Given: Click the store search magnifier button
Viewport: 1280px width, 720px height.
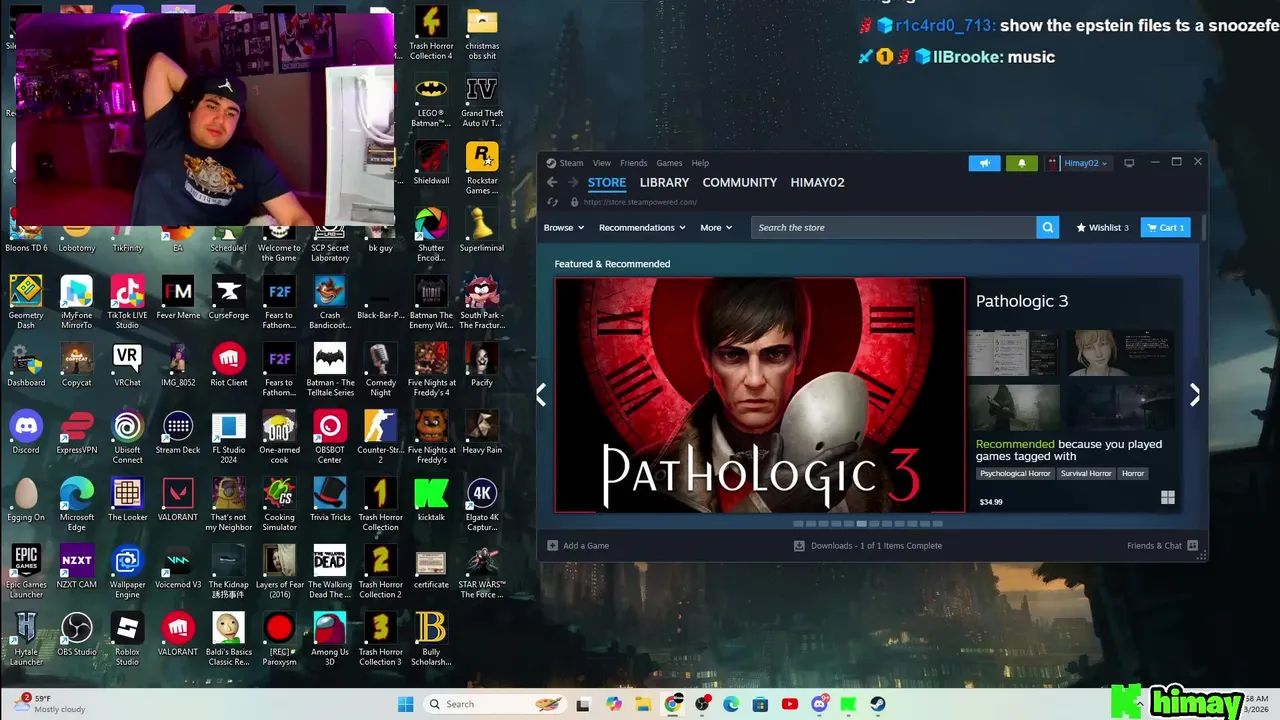Looking at the screenshot, I should point(1047,228).
